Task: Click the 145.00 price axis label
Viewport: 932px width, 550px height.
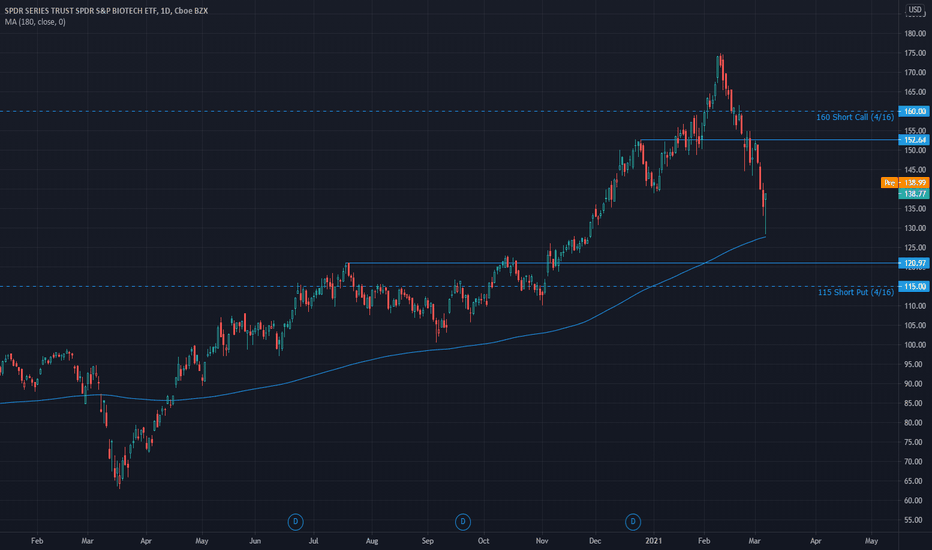Action: (x=915, y=170)
